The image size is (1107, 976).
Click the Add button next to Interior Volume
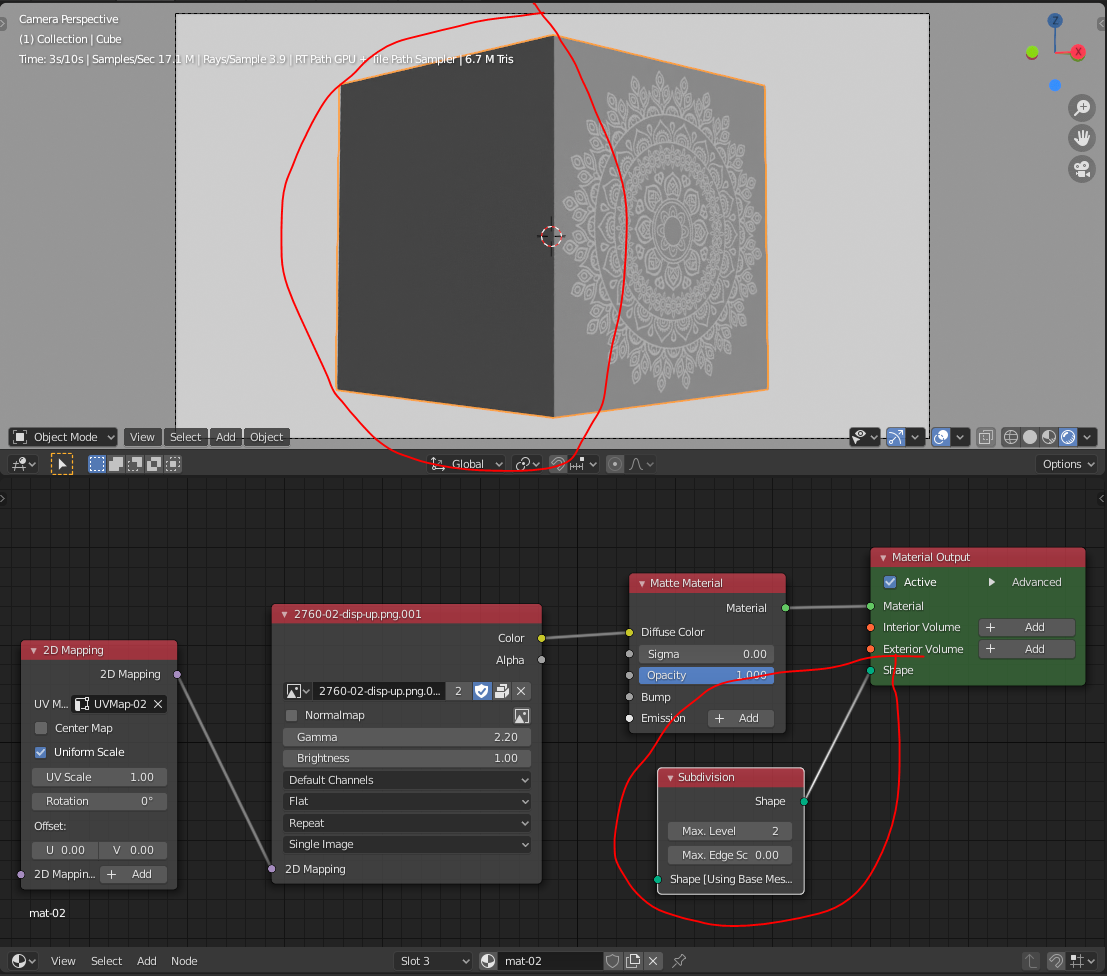[1027, 627]
